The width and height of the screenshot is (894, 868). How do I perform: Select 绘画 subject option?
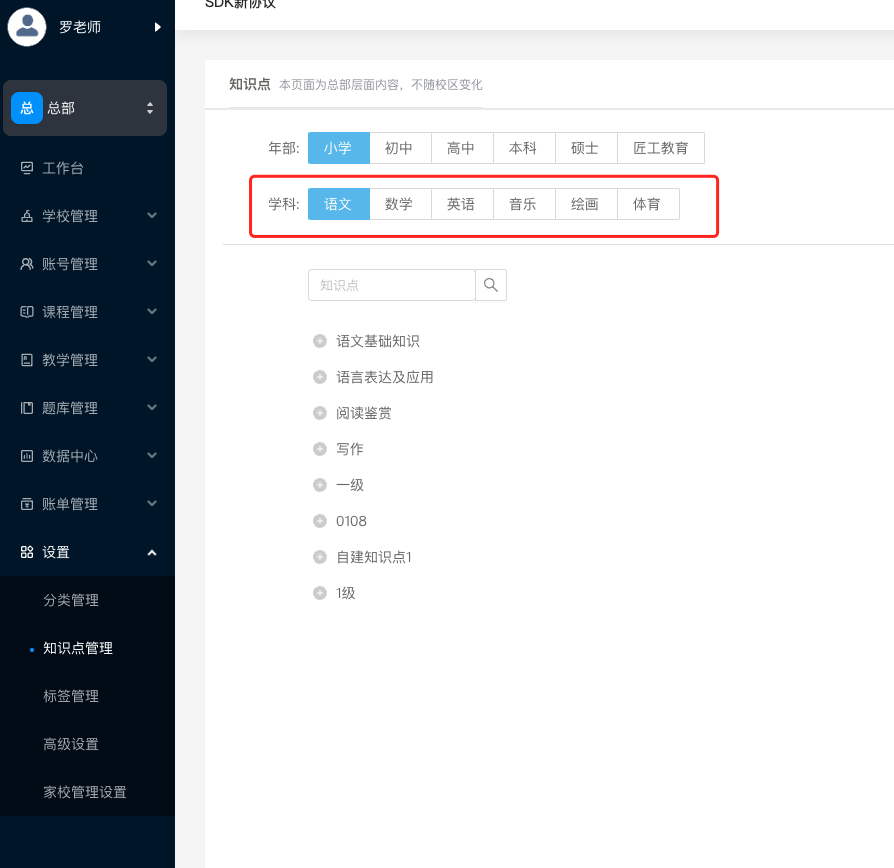[x=586, y=204]
